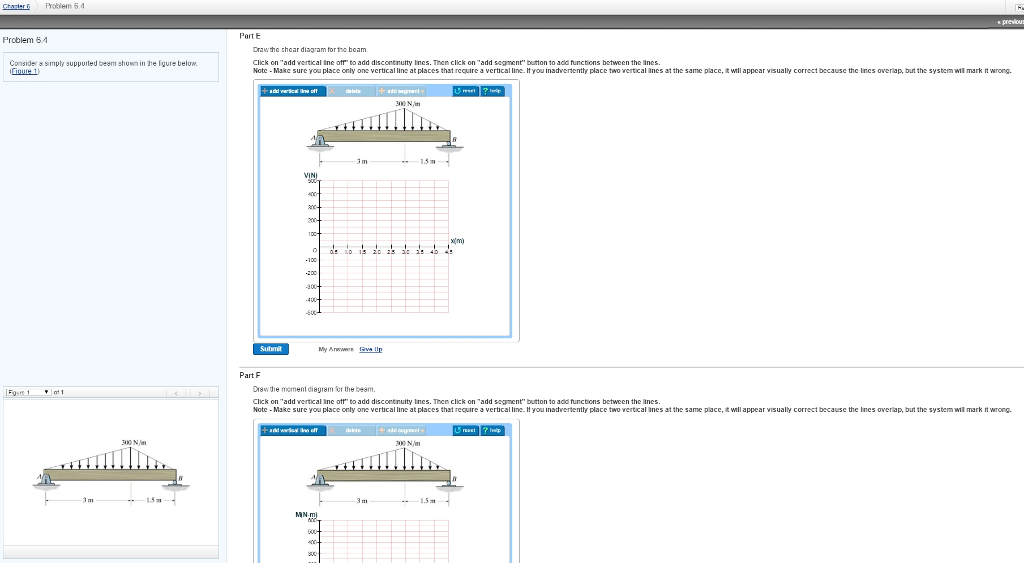Image resolution: width=1024 pixels, height=563 pixels.
Task: Open the Figure 1 selector dropdown
Action: click(28, 393)
